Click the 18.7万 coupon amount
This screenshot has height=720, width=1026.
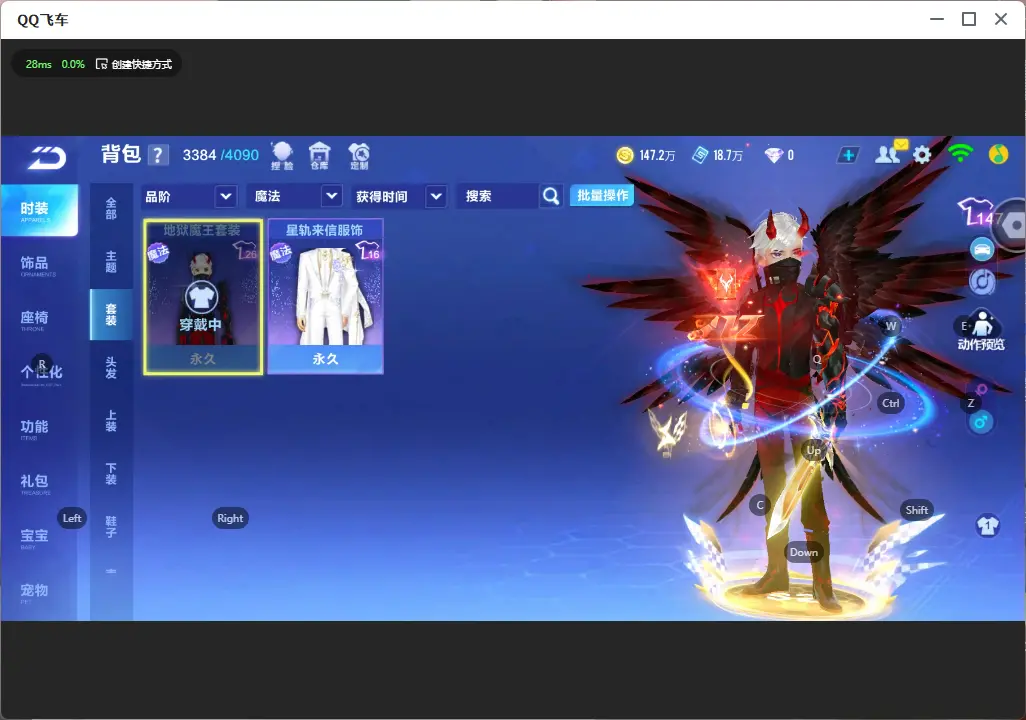[x=728, y=155]
